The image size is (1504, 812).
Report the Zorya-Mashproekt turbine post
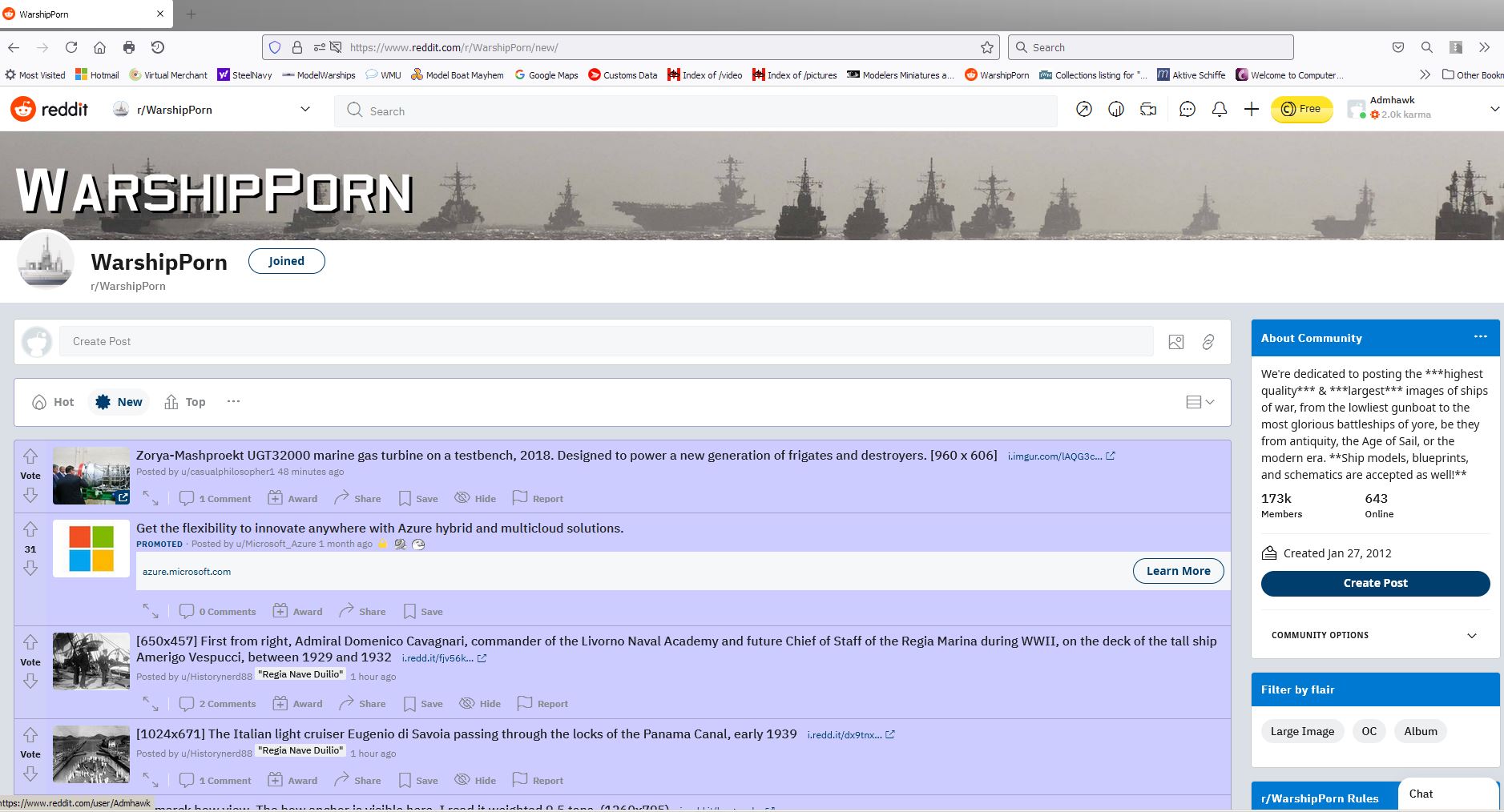[538, 498]
